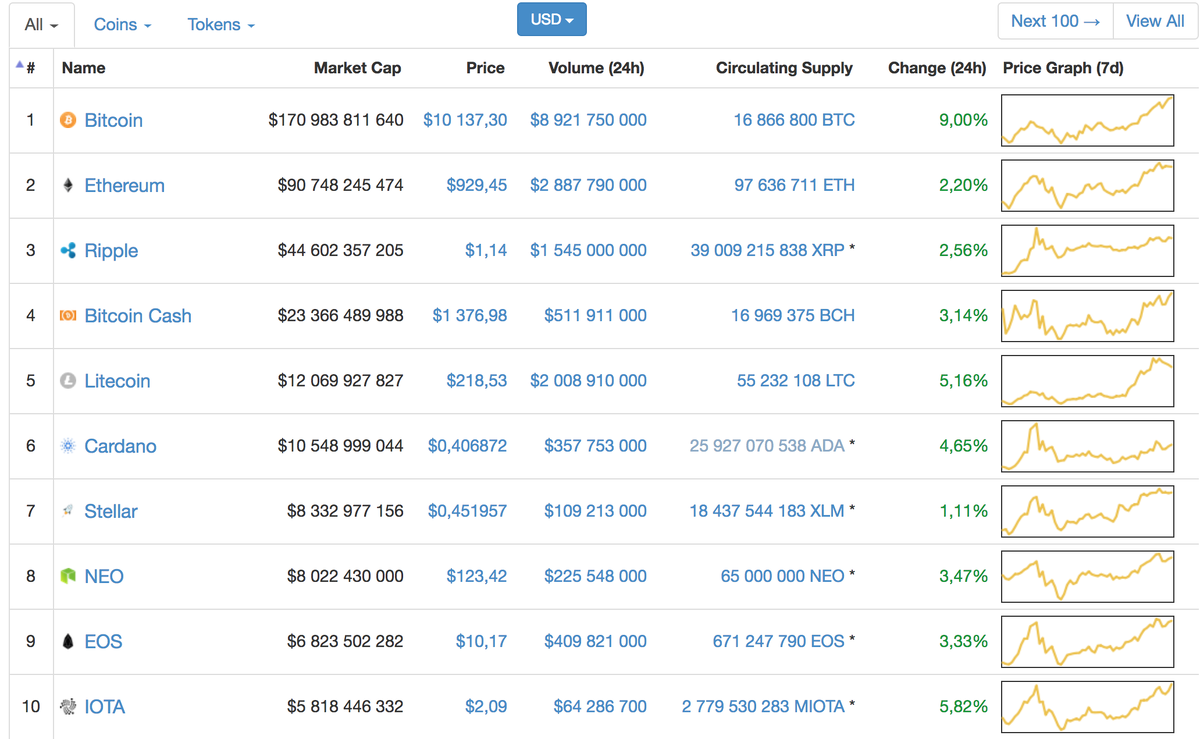Open the Bitcoin link
This screenshot has width=1200, height=739.
coord(113,120)
